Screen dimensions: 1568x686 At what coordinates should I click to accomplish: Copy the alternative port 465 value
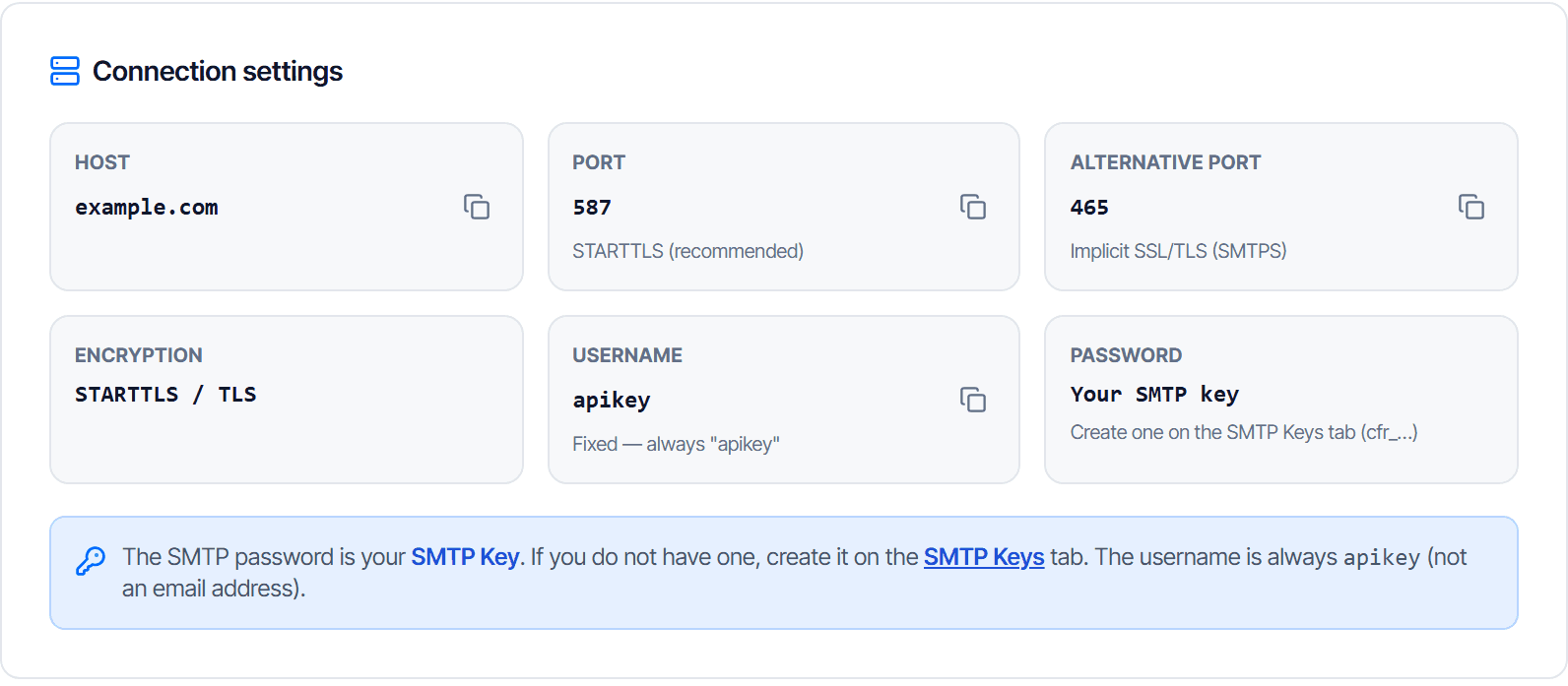pos(1471,207)
